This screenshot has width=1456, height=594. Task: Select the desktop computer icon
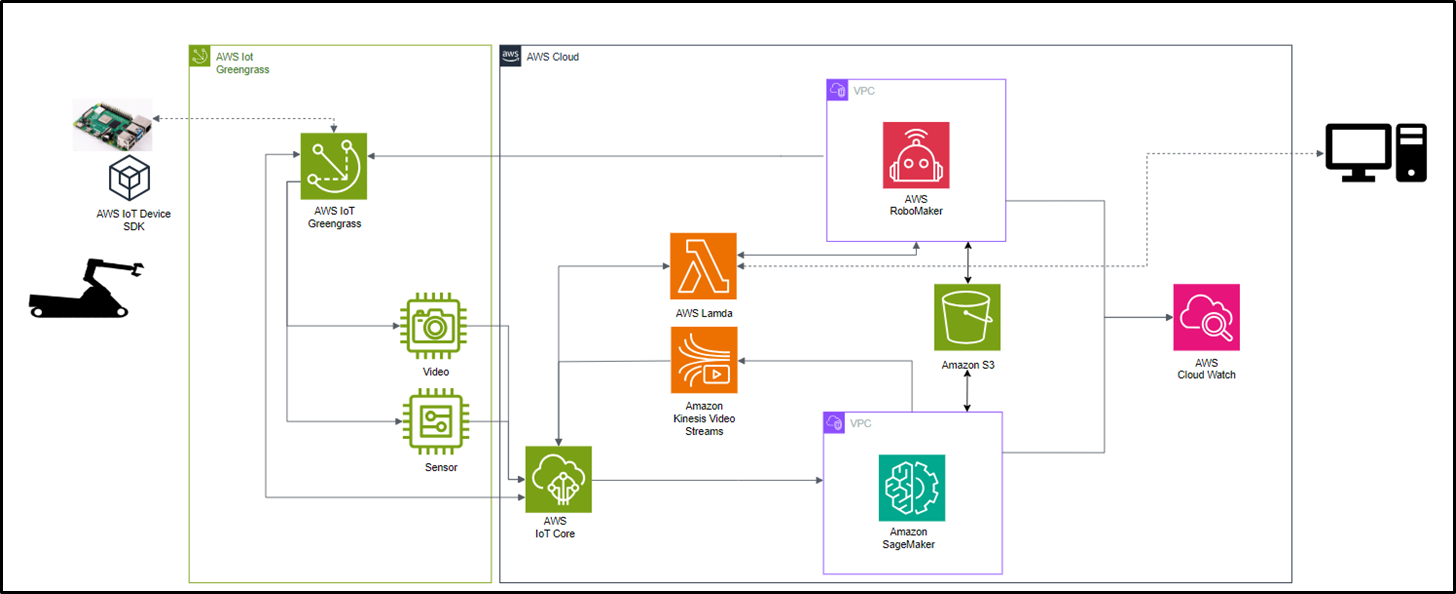click(x=1375, y=153)
